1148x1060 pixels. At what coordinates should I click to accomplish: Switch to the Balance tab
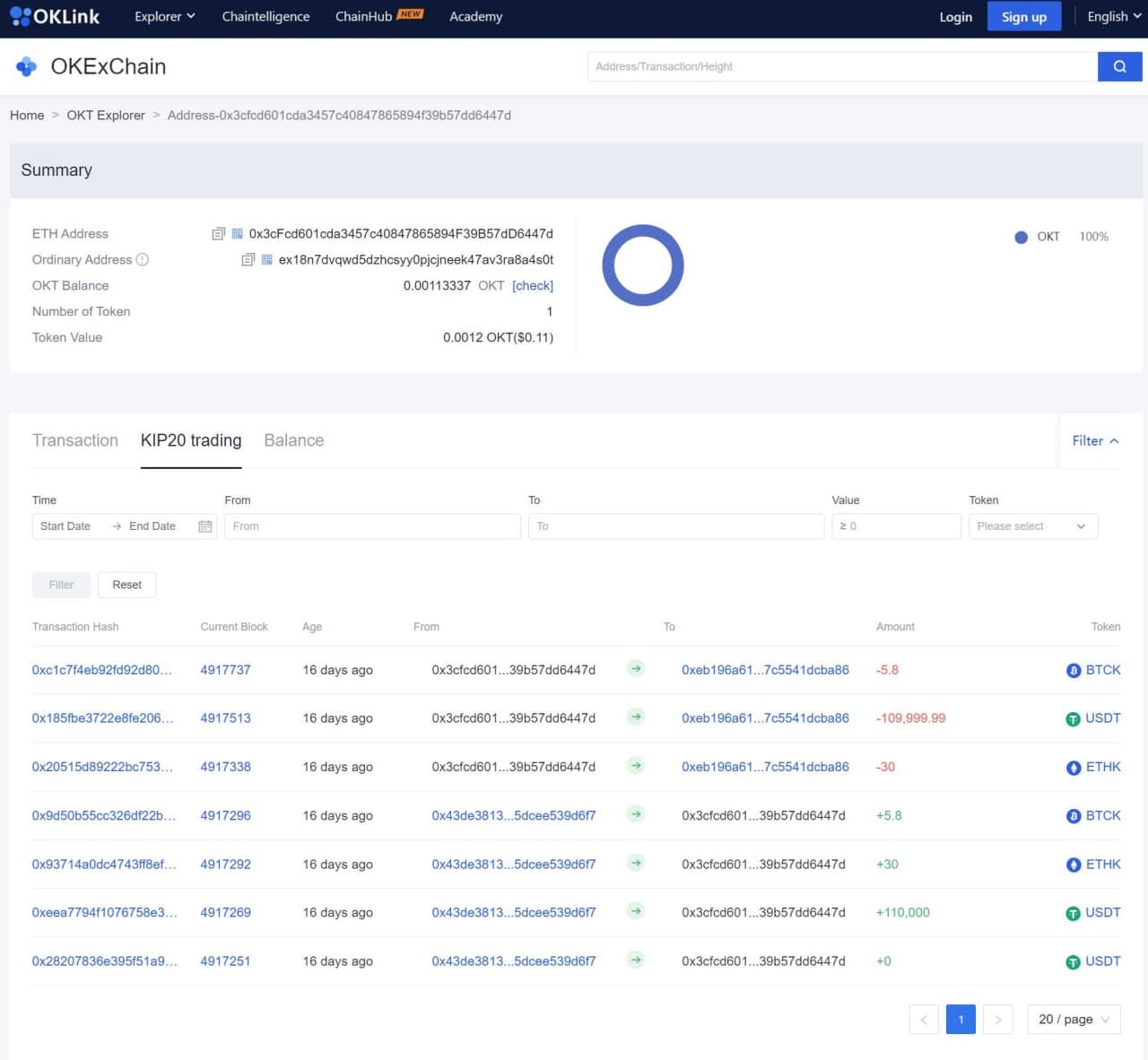(294, 440)
